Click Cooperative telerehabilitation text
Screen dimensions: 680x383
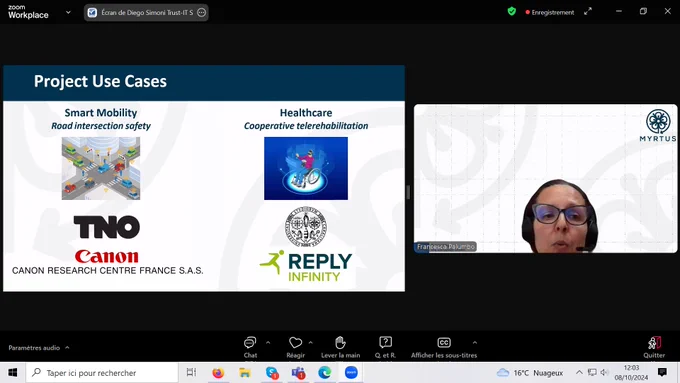(306, 126)
